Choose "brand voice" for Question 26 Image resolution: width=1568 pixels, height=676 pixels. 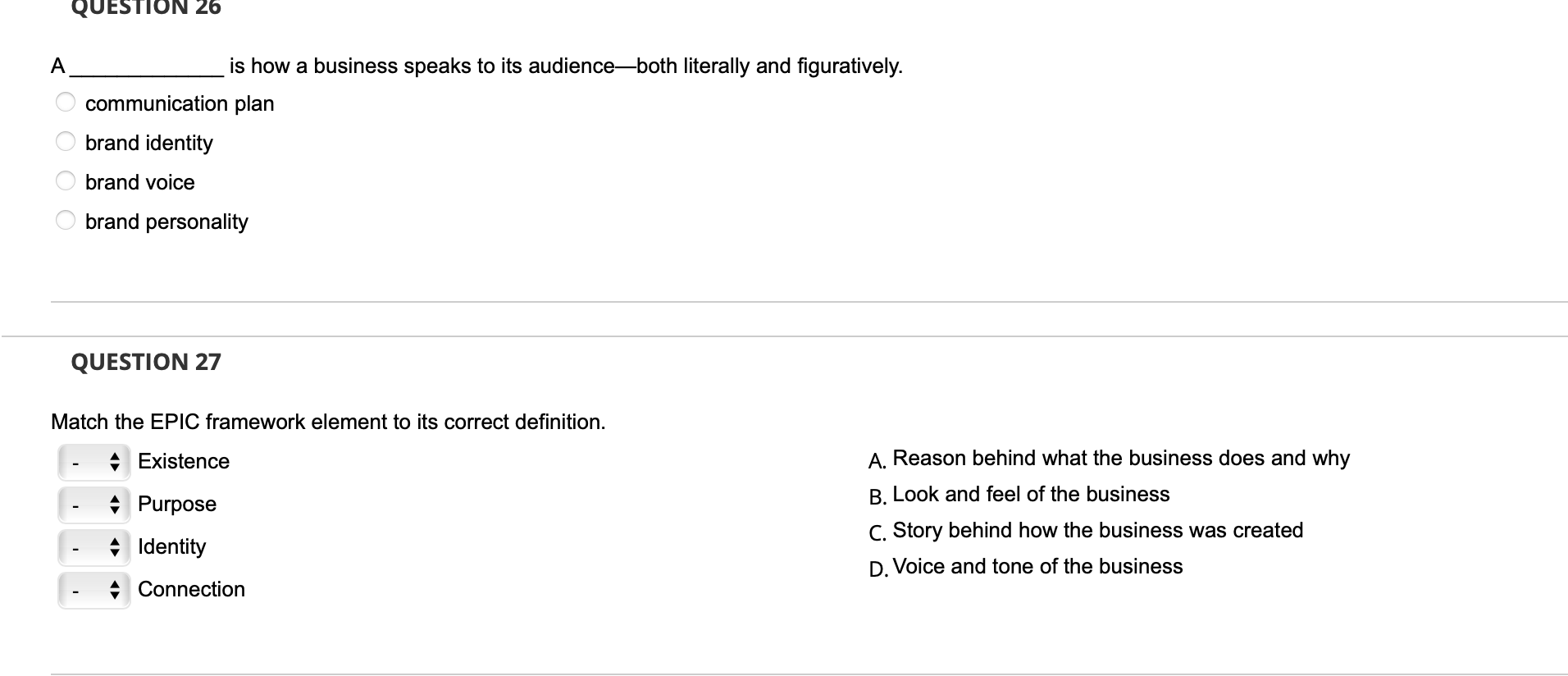tap(65, 180)
